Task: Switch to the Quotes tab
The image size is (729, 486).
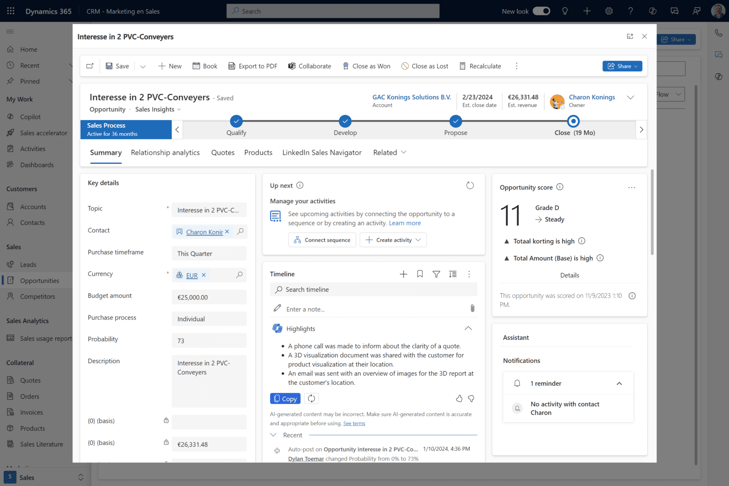Action: [223, 153]
